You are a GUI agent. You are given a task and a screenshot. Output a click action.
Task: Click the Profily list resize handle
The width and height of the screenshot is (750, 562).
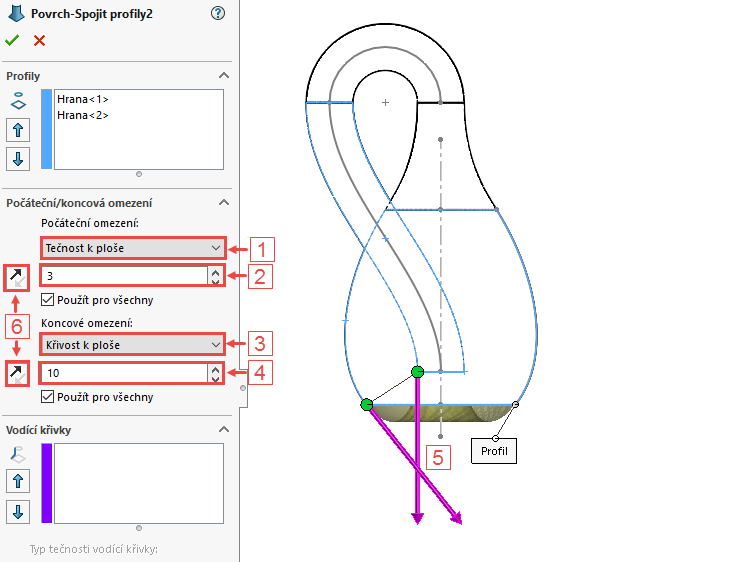[139, 174]
